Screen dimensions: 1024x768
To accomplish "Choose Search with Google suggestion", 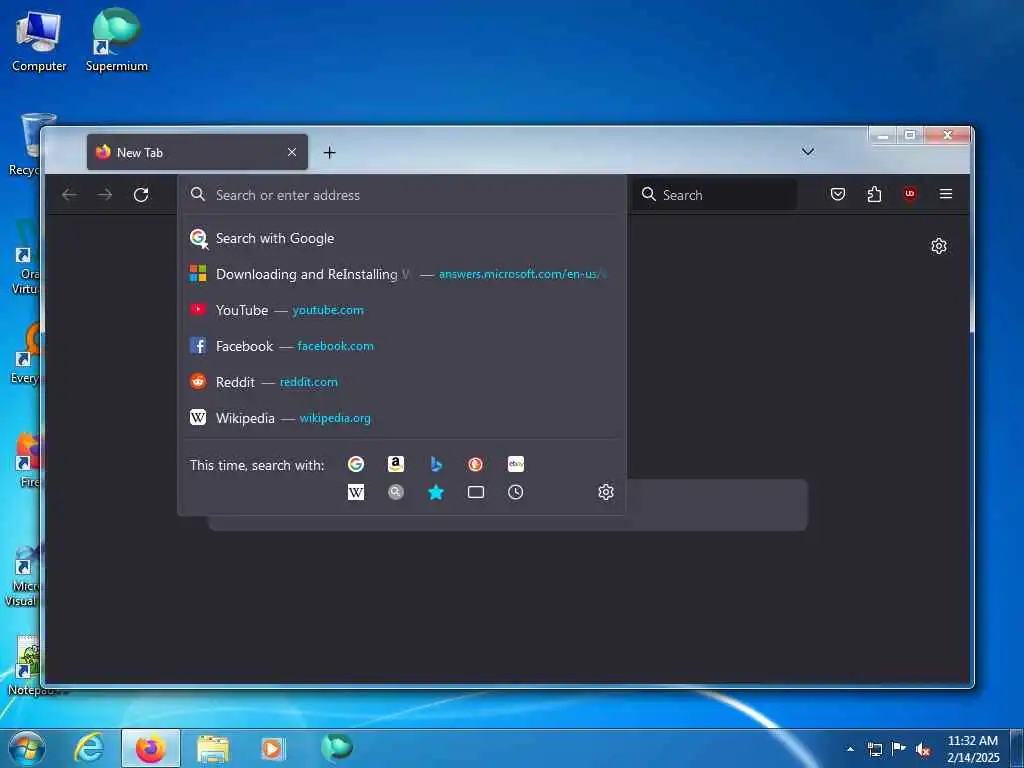I will pyautogui.click(x=402, y=238).
